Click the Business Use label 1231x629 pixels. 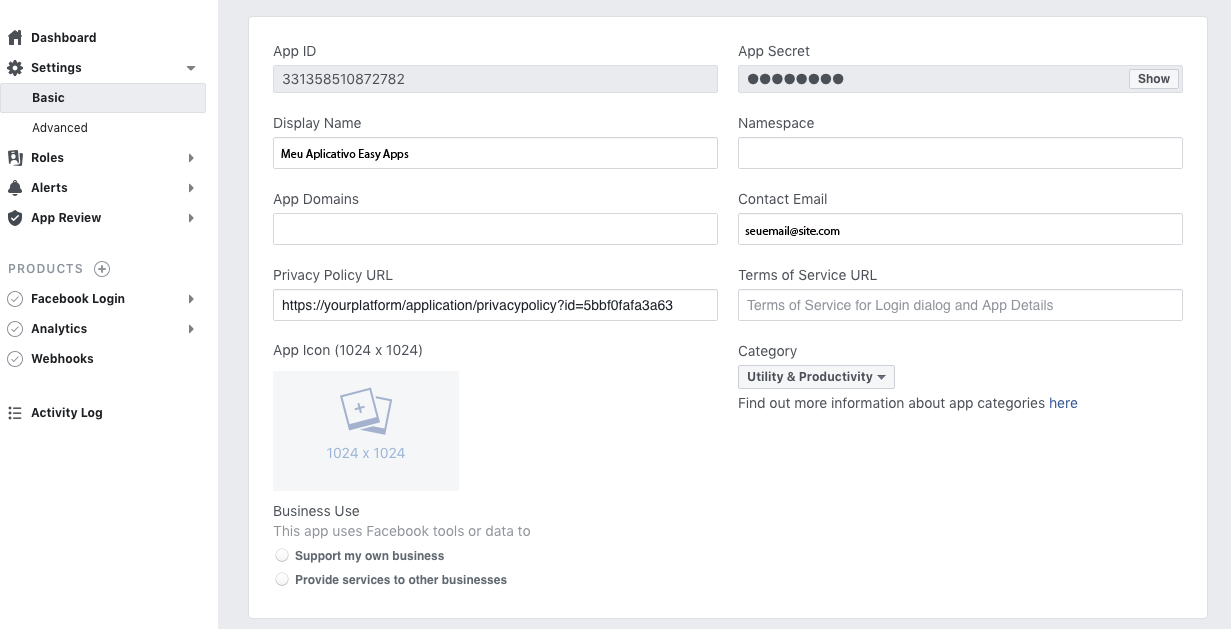316,511
